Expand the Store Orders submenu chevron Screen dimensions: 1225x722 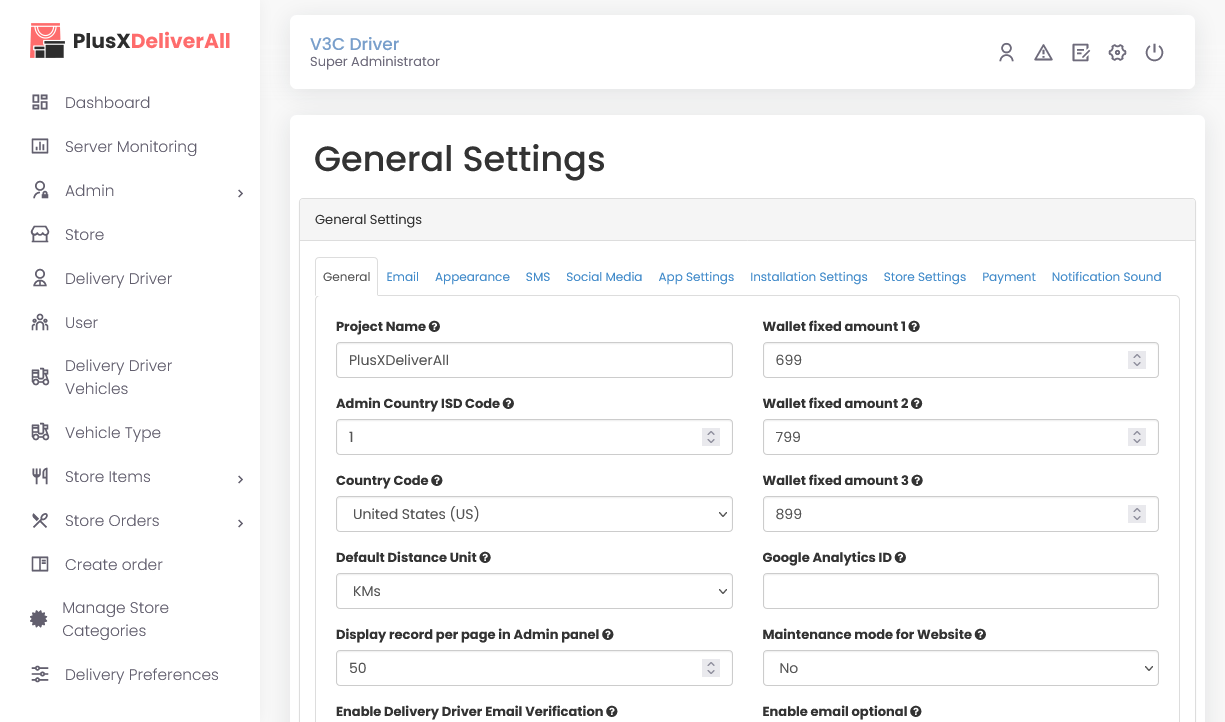coord(240,523)
